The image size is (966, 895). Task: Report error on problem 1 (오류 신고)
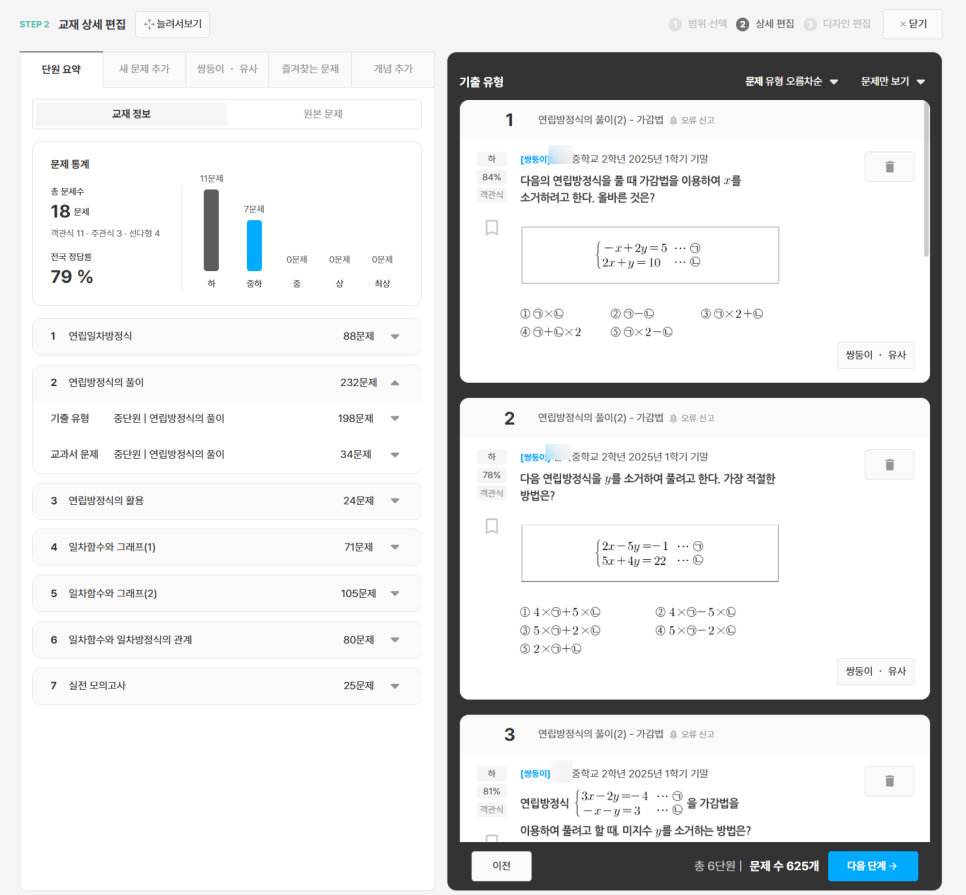(x=692, y=120)
